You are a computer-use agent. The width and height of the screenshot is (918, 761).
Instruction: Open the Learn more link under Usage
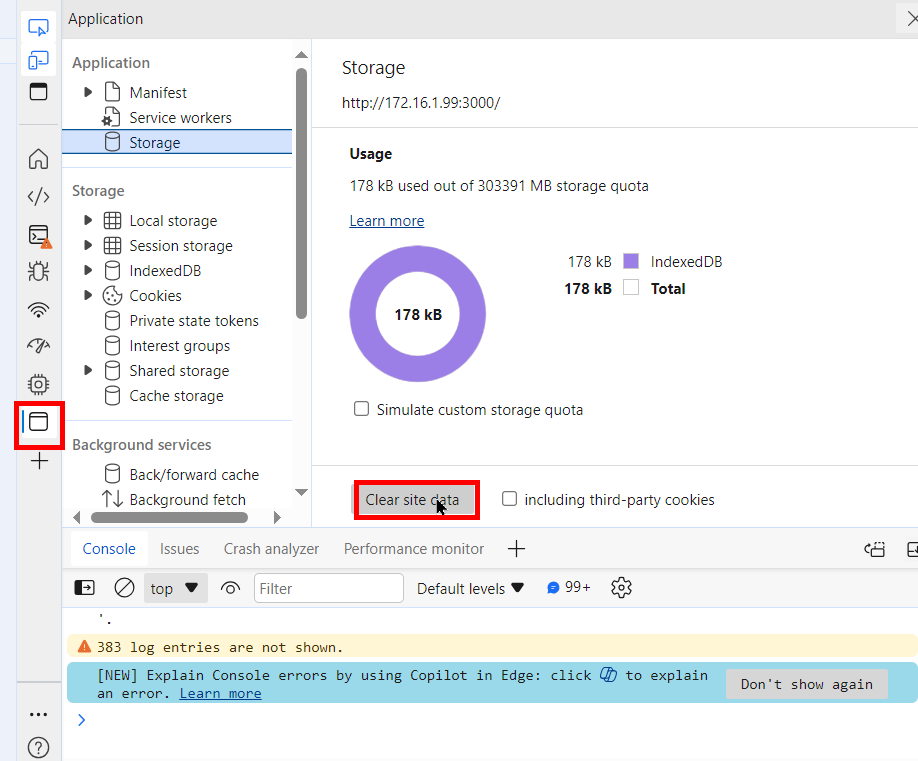pos(386,220)
